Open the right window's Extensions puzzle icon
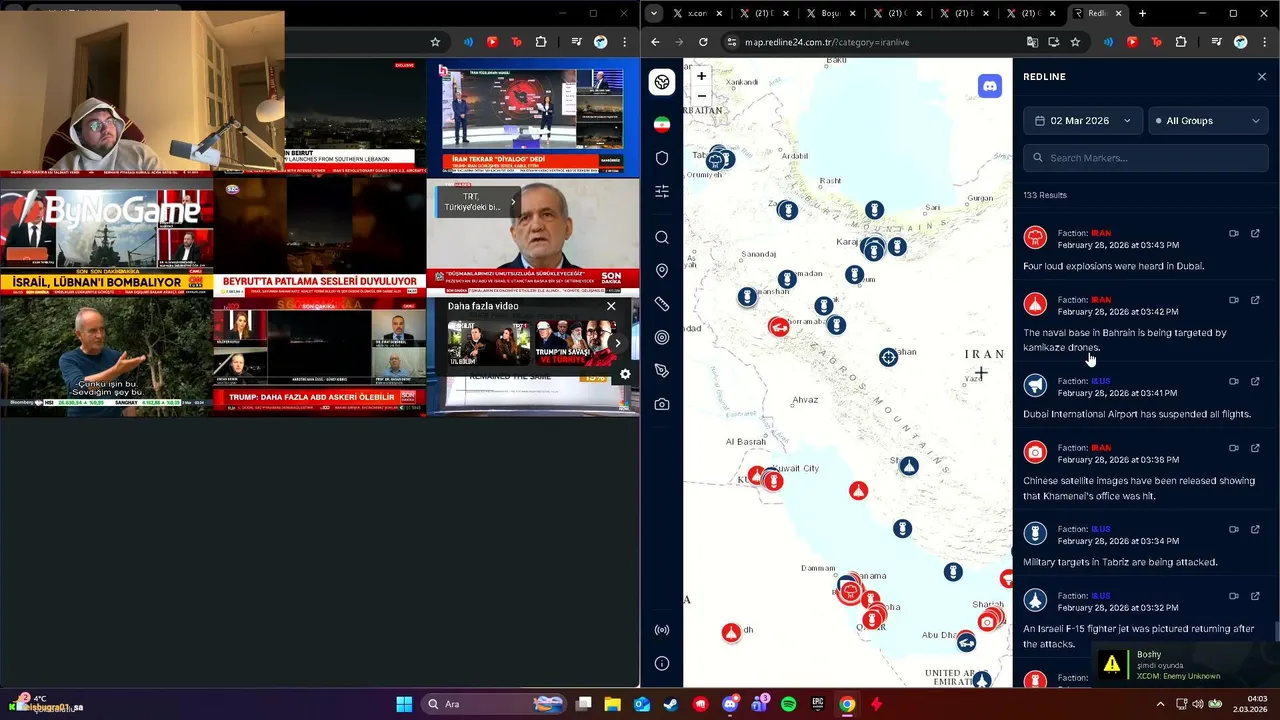1280x720 pixels. click(1181, 42)
